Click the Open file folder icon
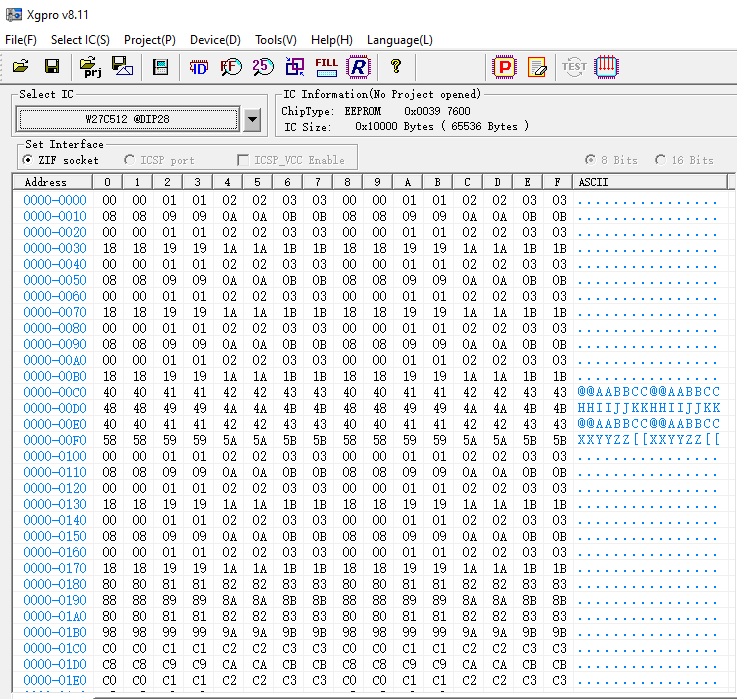 pos(20,66)
